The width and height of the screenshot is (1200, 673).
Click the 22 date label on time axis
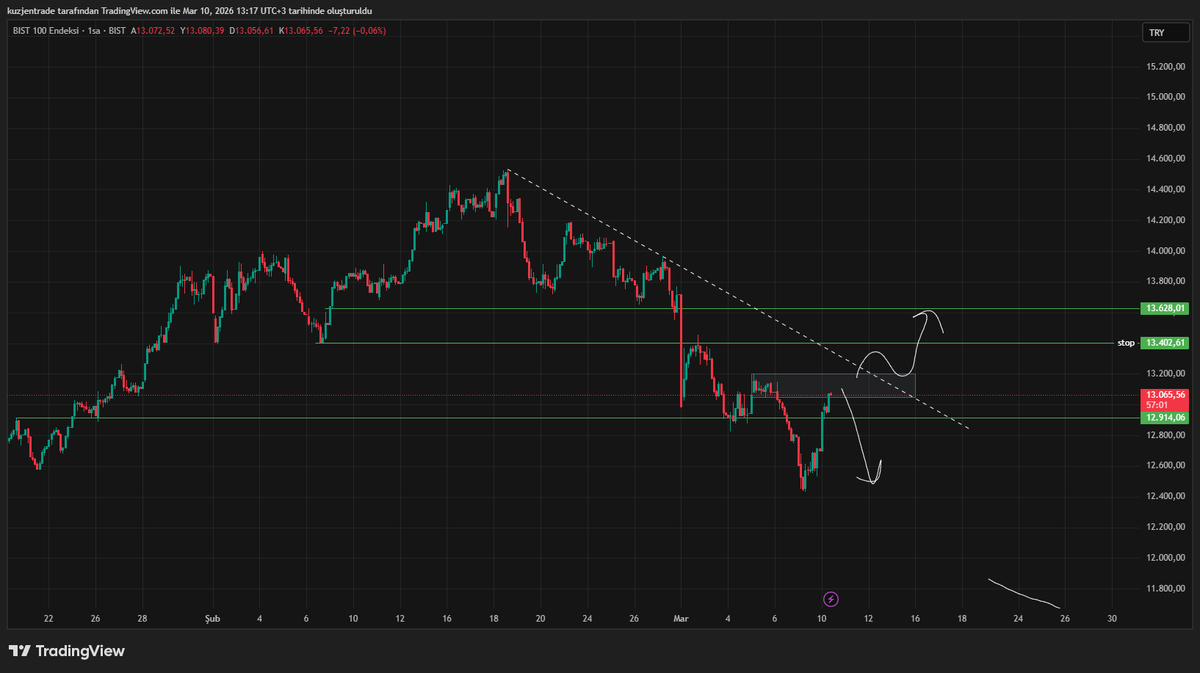(48, 619)
